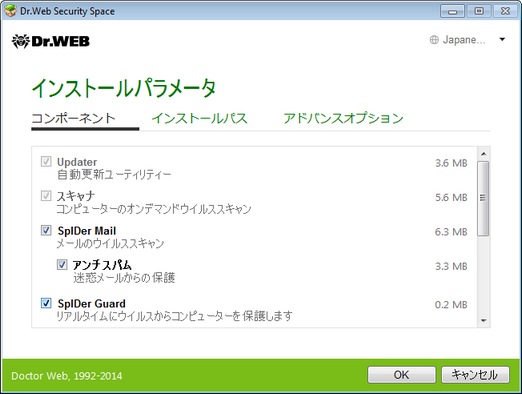Click the Dr.WEB spider logo

click(x=51, y=41)
